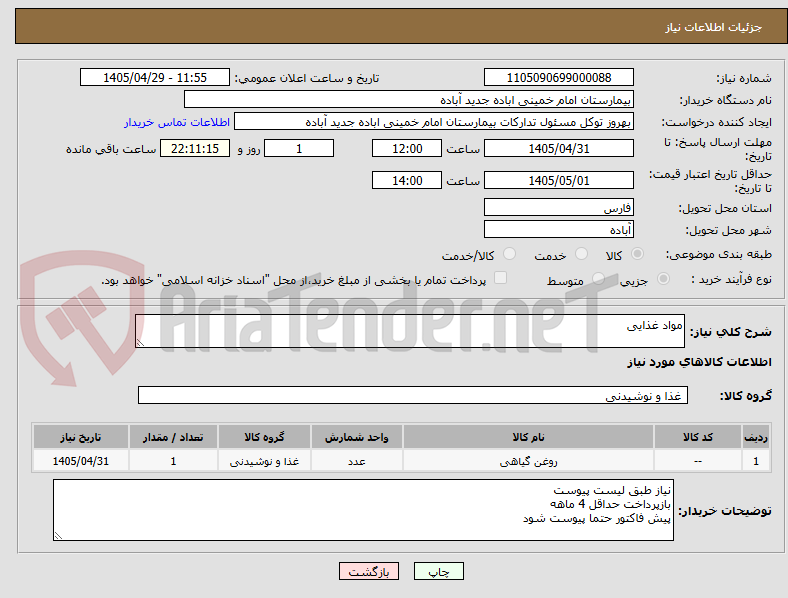Click the غذا و نوشیدنی cell in table row
Viewport: 788px width, 598px height.
point(264,461)
